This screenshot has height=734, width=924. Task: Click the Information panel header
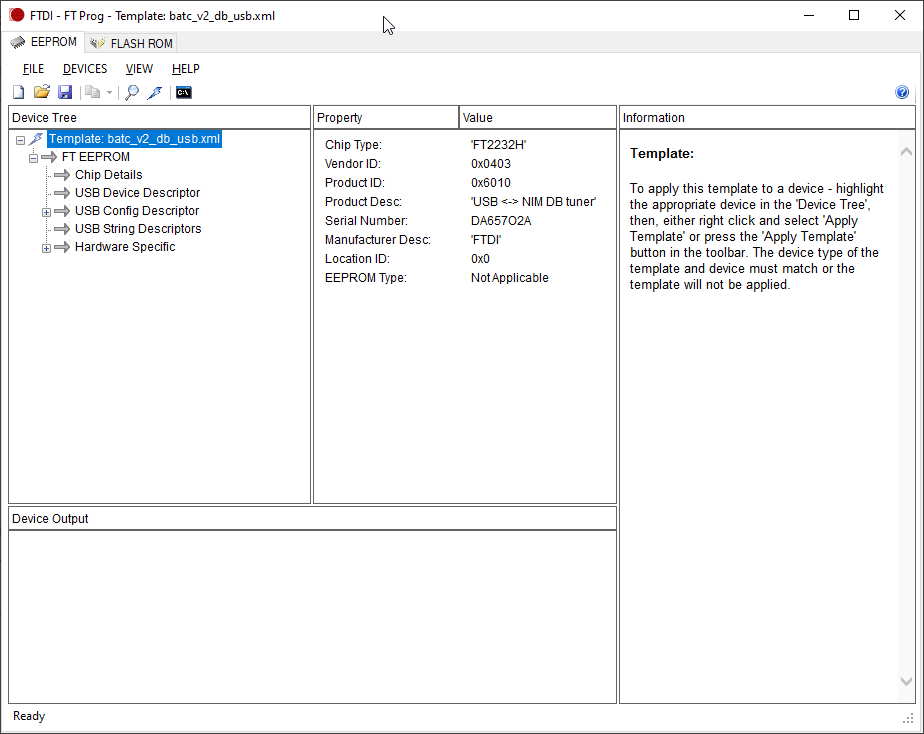click(767, 117)
